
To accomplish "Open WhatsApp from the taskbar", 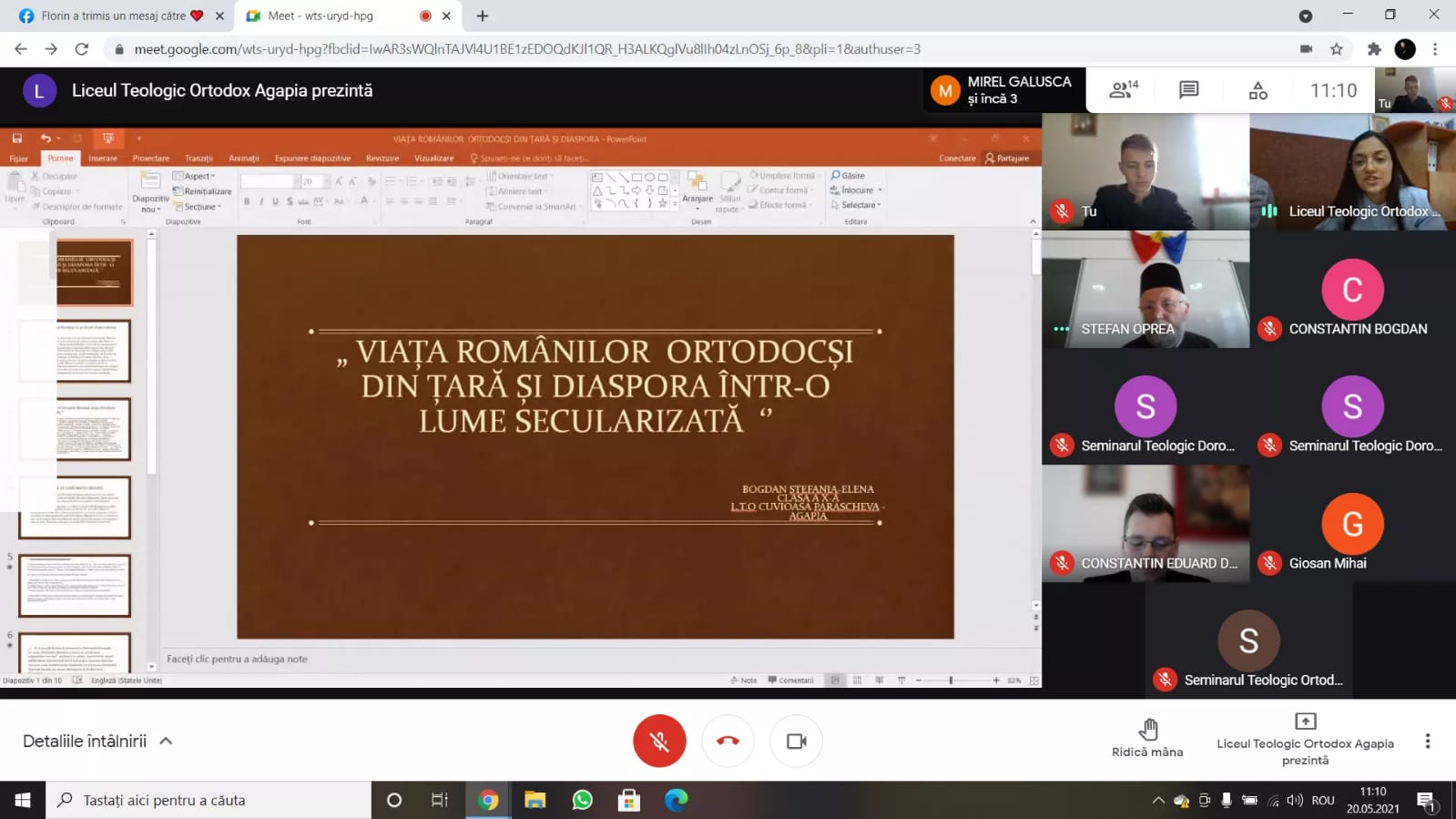I will (x=582, y=800).
